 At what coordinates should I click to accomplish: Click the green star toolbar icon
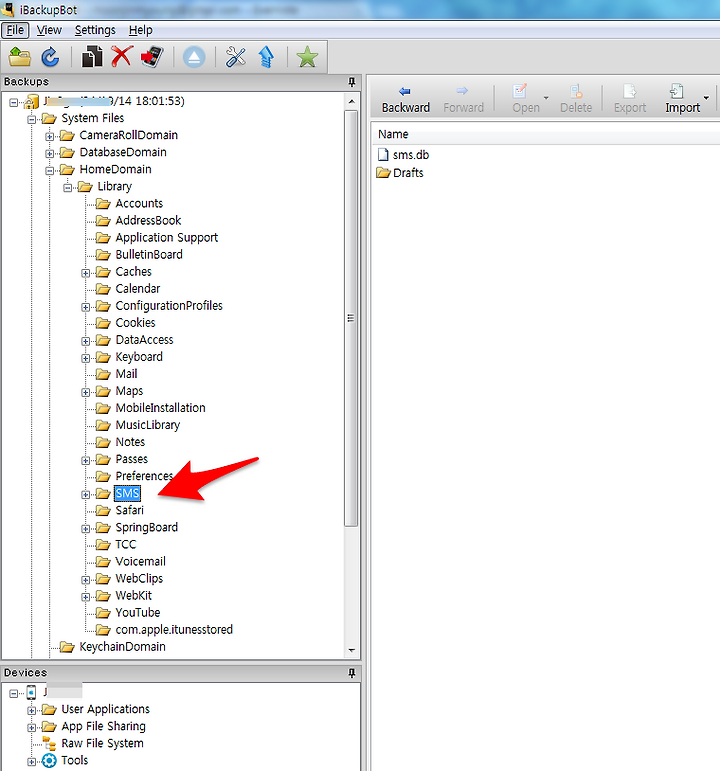[x=307, y=57]
